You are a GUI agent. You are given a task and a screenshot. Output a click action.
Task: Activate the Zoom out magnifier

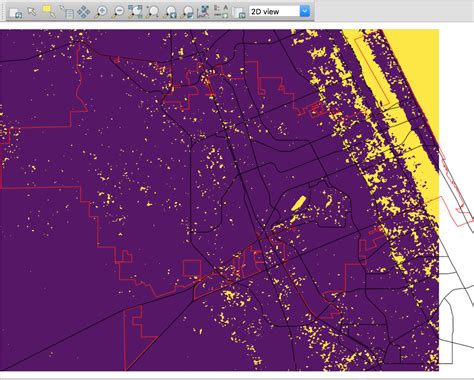coord(118,12)
